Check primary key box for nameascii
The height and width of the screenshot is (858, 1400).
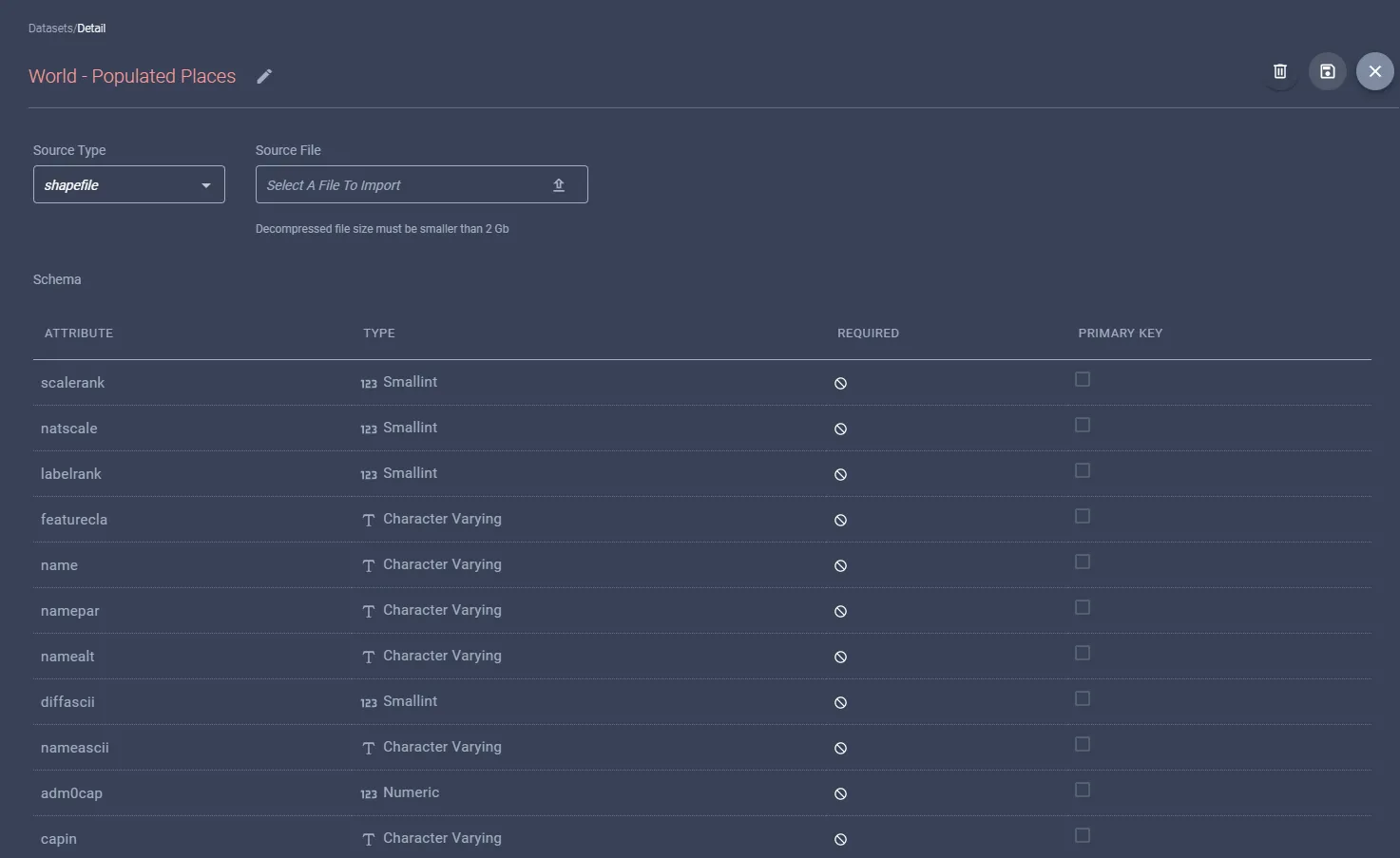tap(1083, 744)
